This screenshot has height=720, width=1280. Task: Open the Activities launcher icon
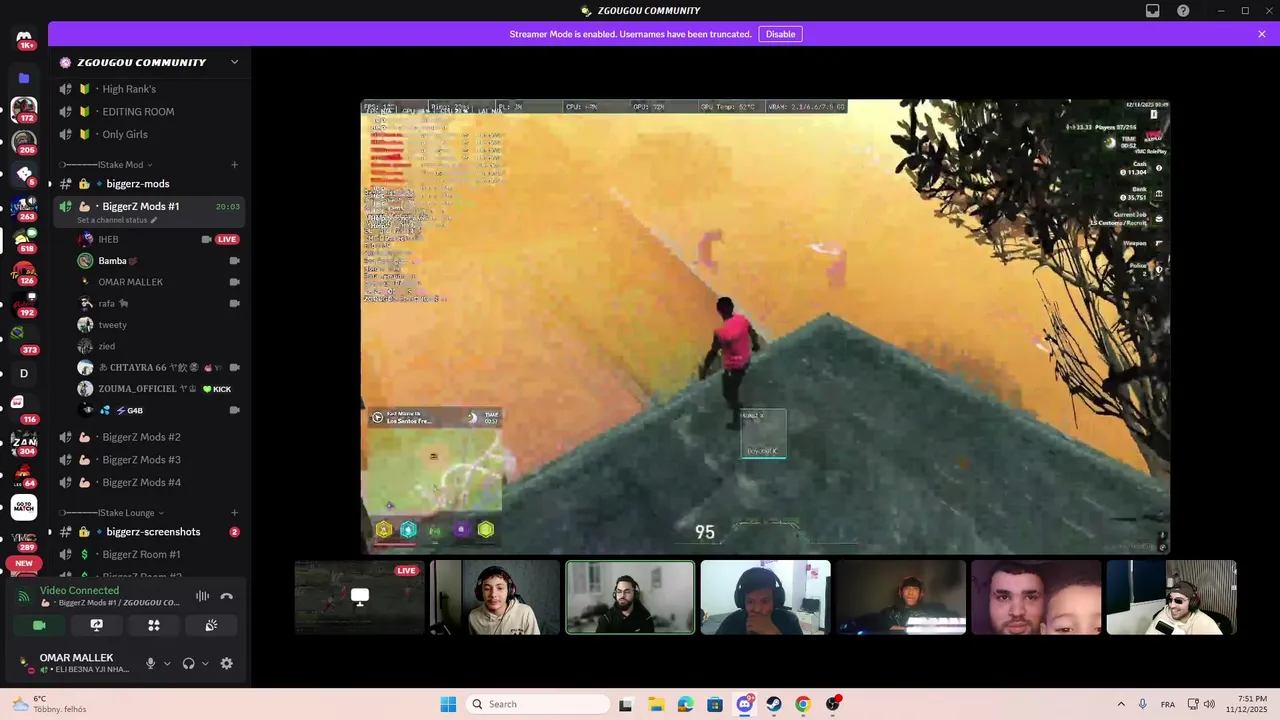(154, 625)
